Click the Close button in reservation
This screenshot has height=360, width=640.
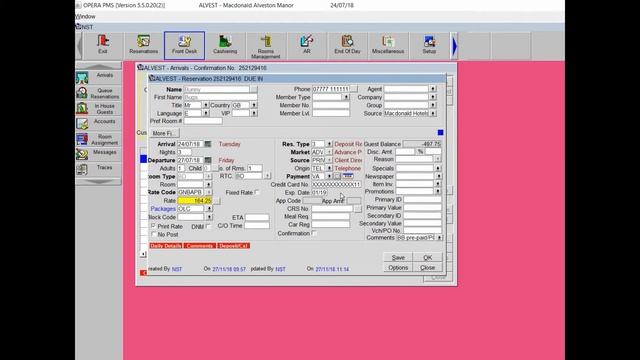pyautogui.click(x=427, y=268)
